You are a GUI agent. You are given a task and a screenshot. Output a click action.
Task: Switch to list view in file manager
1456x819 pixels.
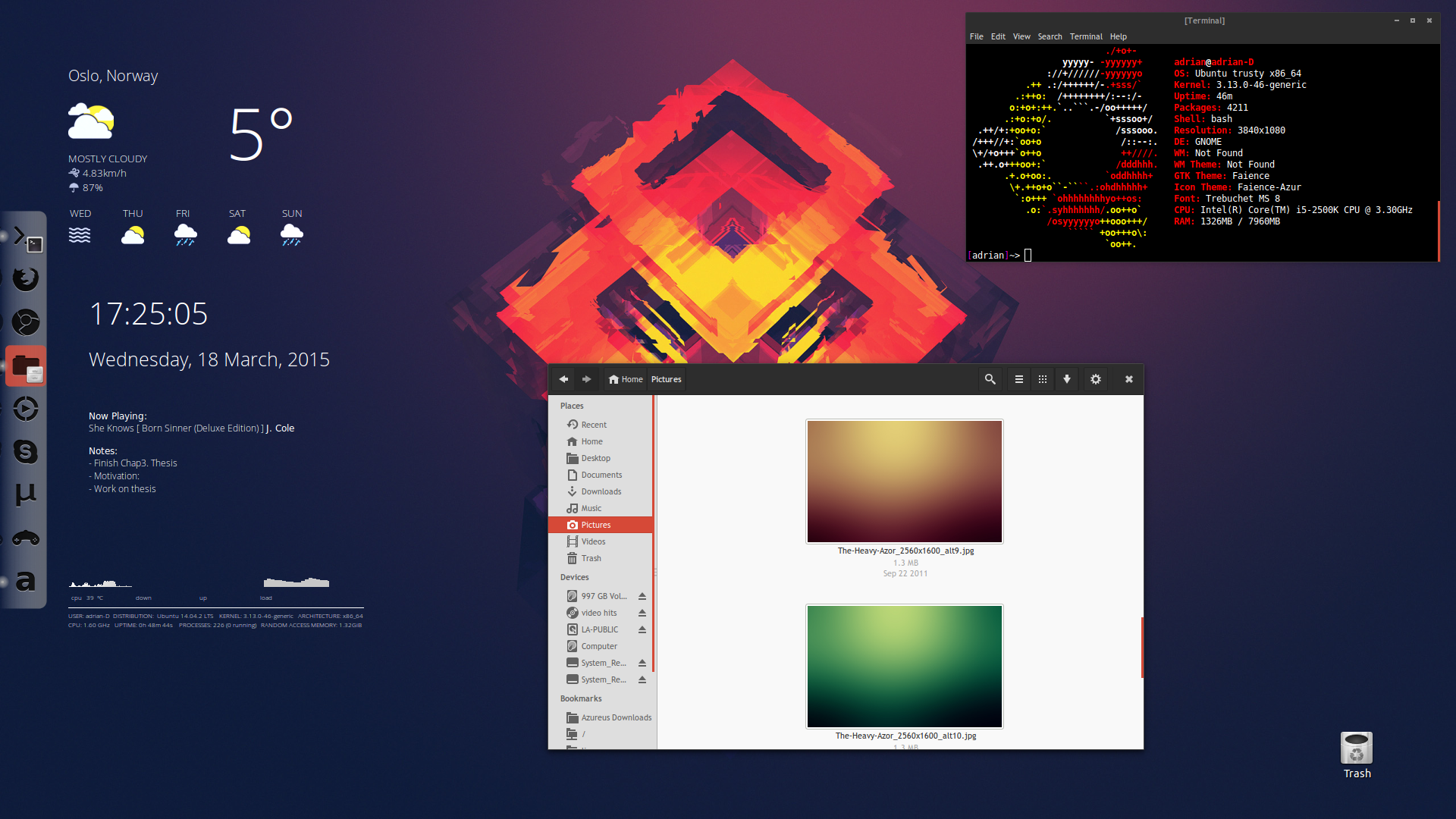click(1019, 379)
